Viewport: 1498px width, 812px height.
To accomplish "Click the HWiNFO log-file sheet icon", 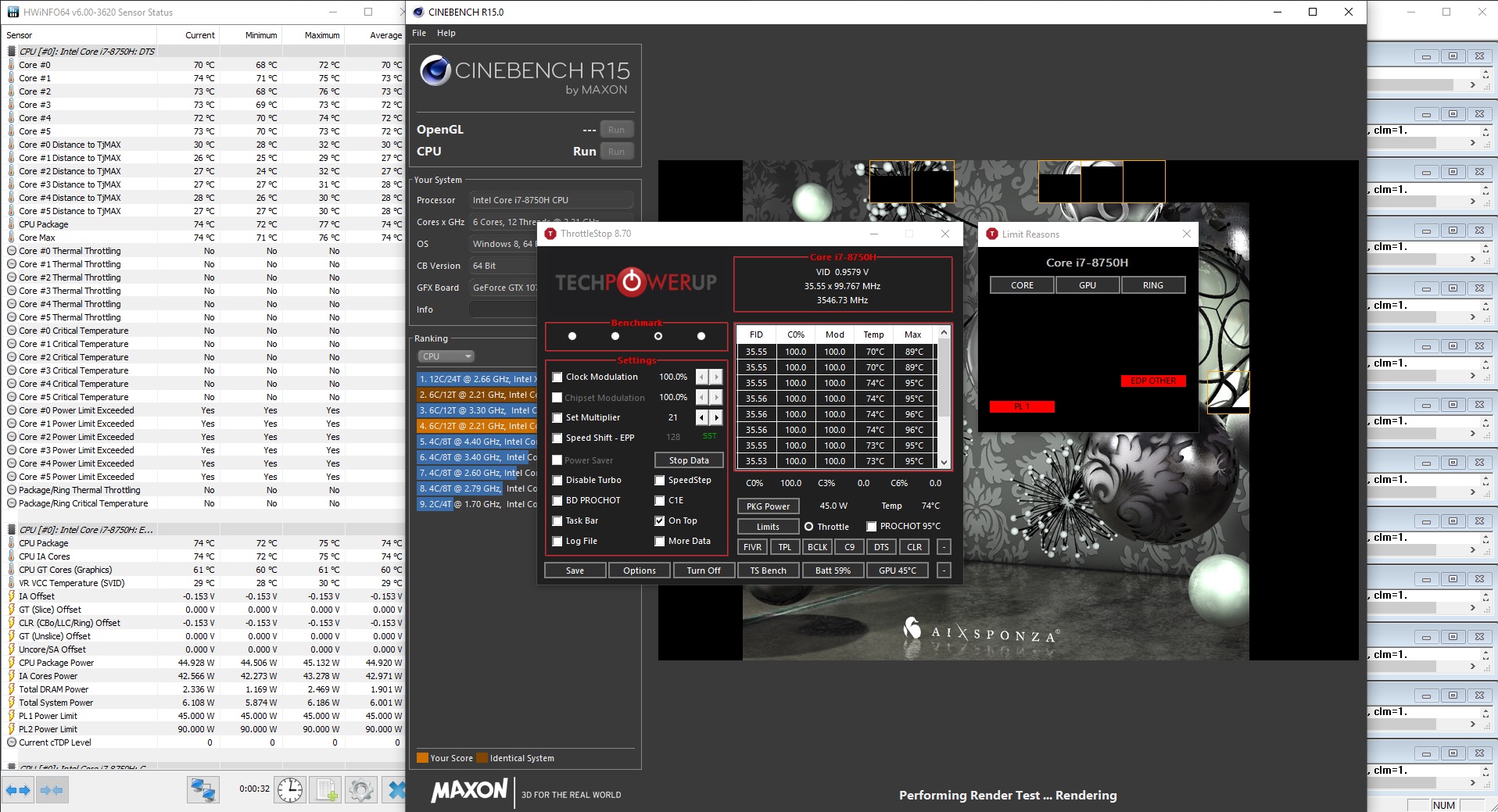I will pos(325,790).
